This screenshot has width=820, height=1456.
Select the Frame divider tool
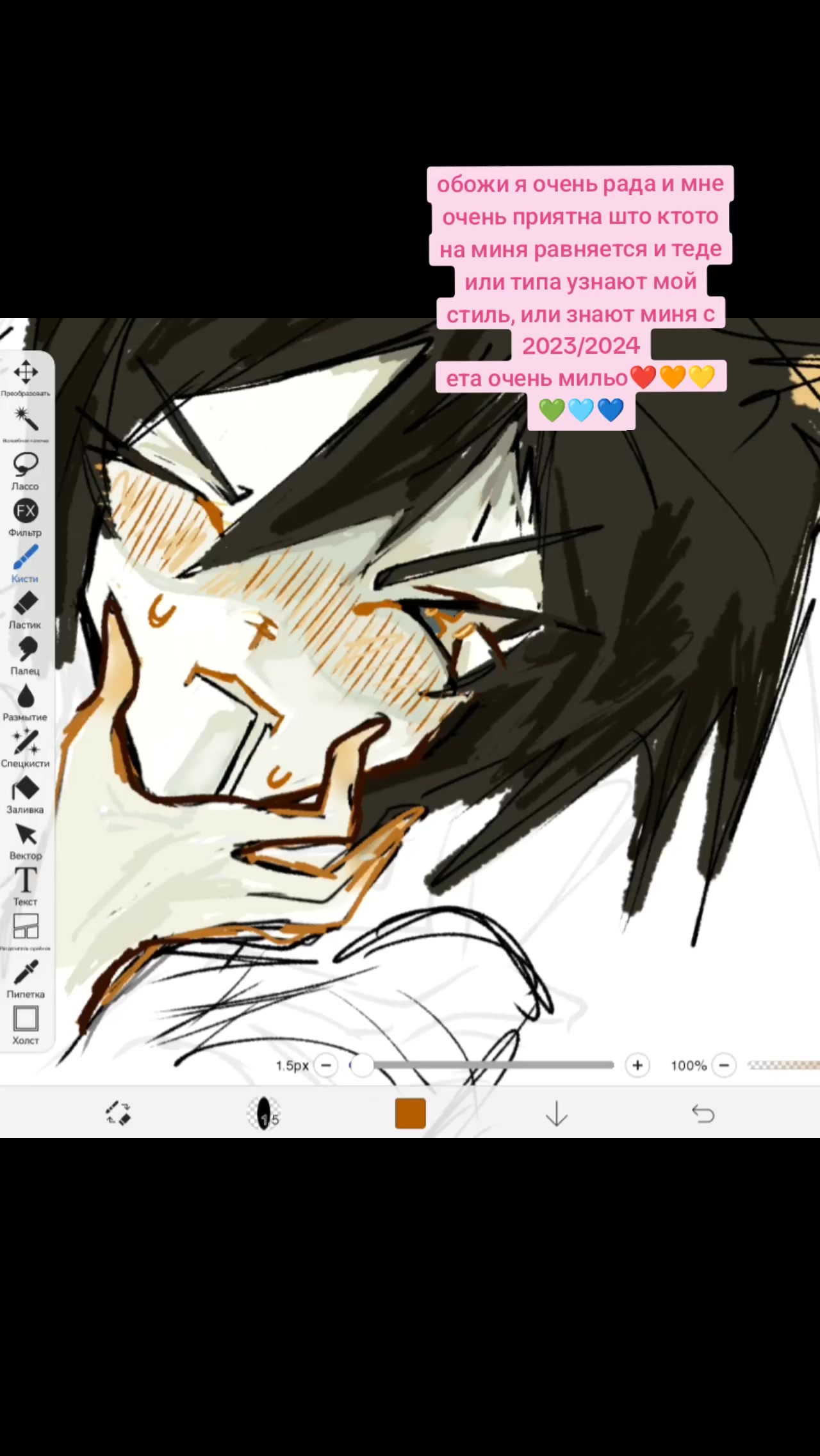pyautogui.click(x=26, y=932)
